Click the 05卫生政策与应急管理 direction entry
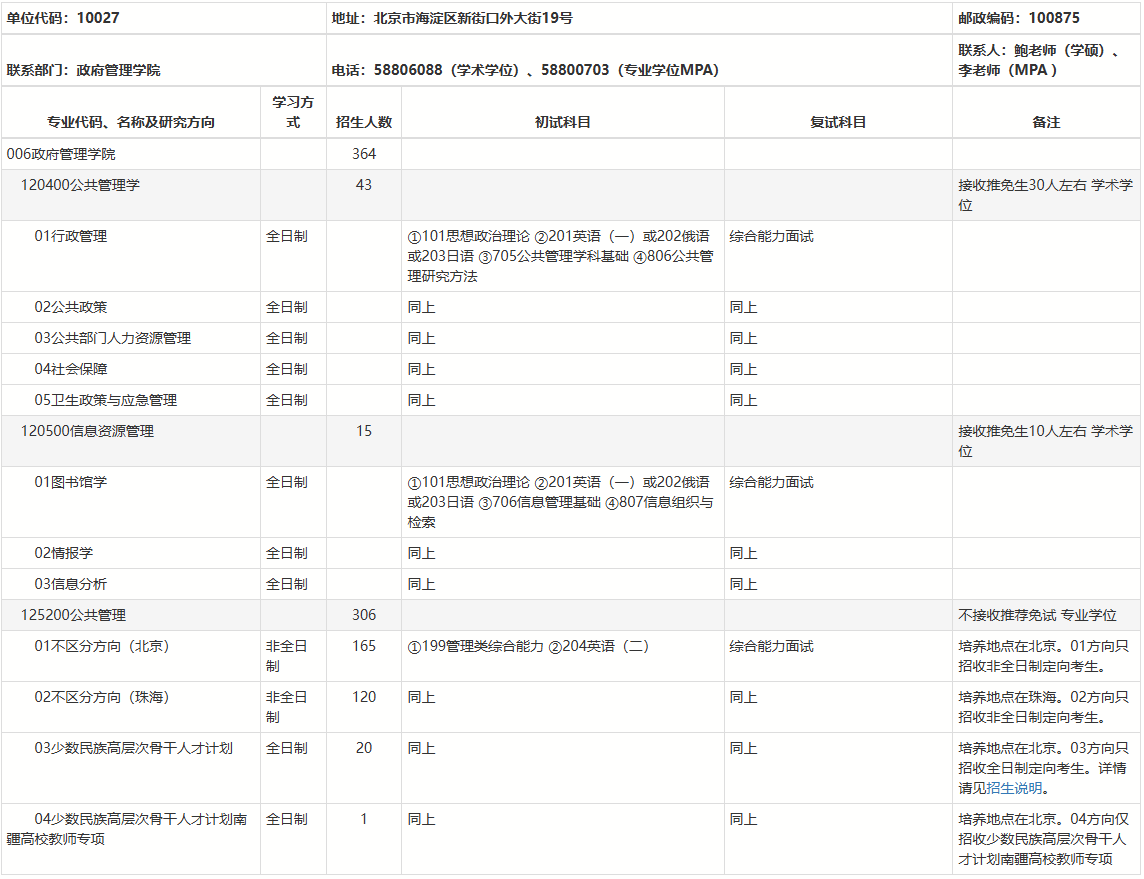This screenshot has height=879, width=1144. [106, 400]
